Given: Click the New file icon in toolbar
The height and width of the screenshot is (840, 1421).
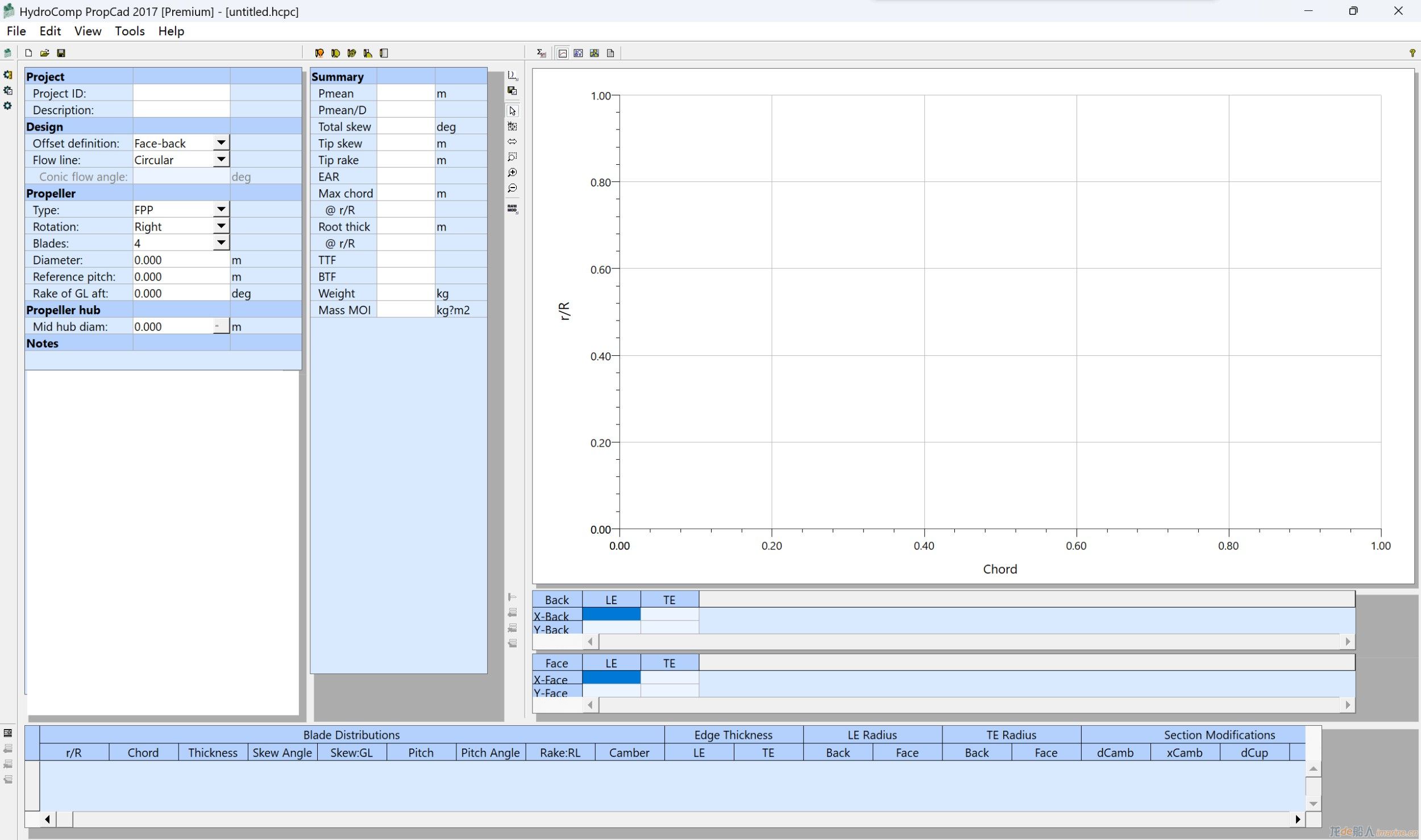Looking at the screenshot, I should coord(28,53).
